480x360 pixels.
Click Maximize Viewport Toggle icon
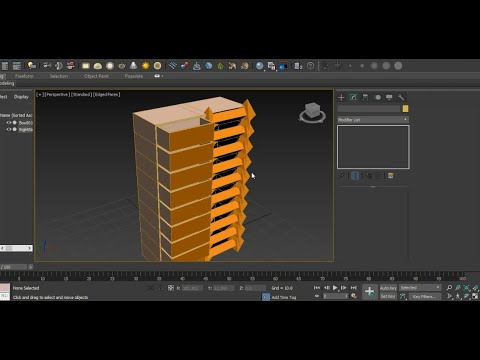(x=475, y=296)
